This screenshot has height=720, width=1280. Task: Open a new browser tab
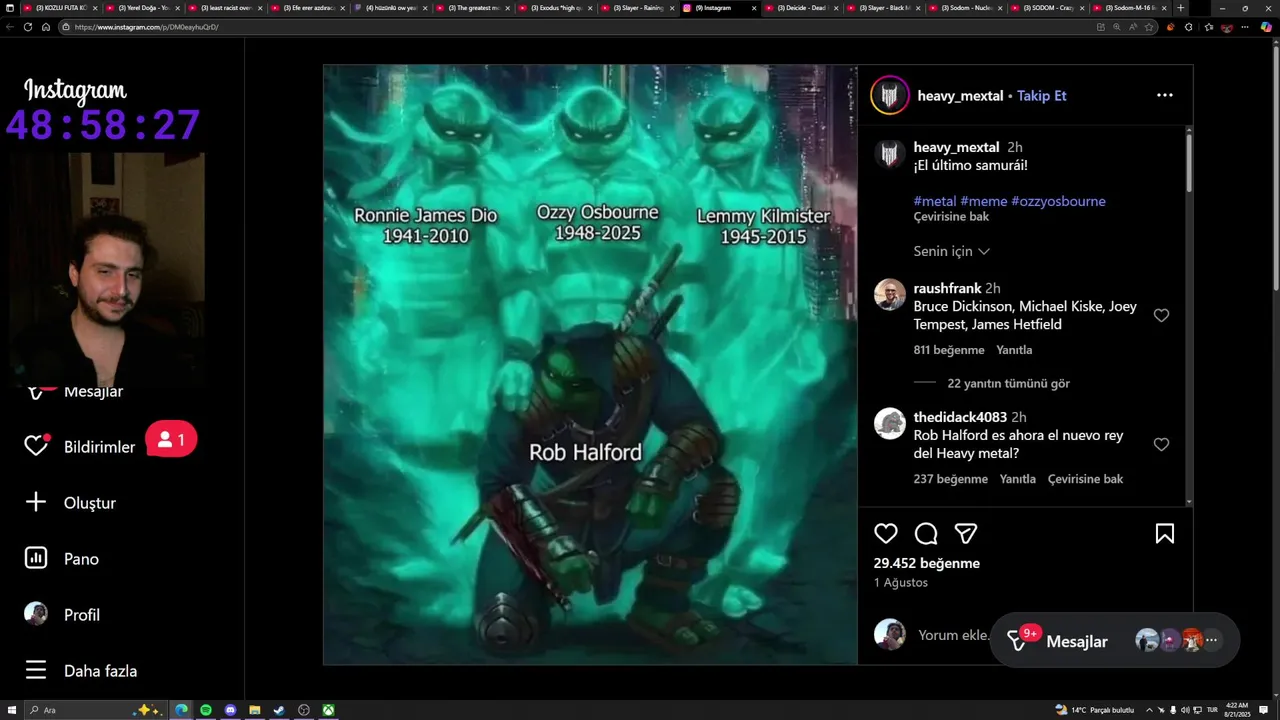(x=1180, y=8)
